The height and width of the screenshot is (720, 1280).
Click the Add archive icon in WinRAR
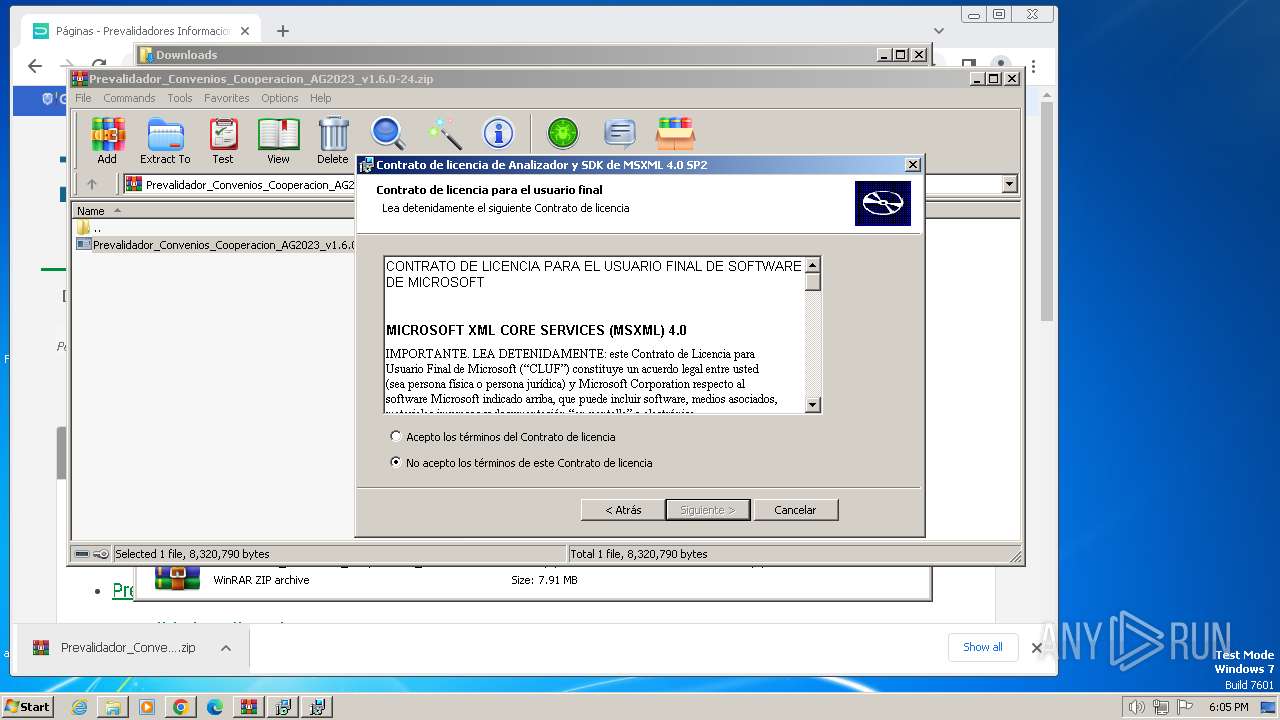(107, 140)
